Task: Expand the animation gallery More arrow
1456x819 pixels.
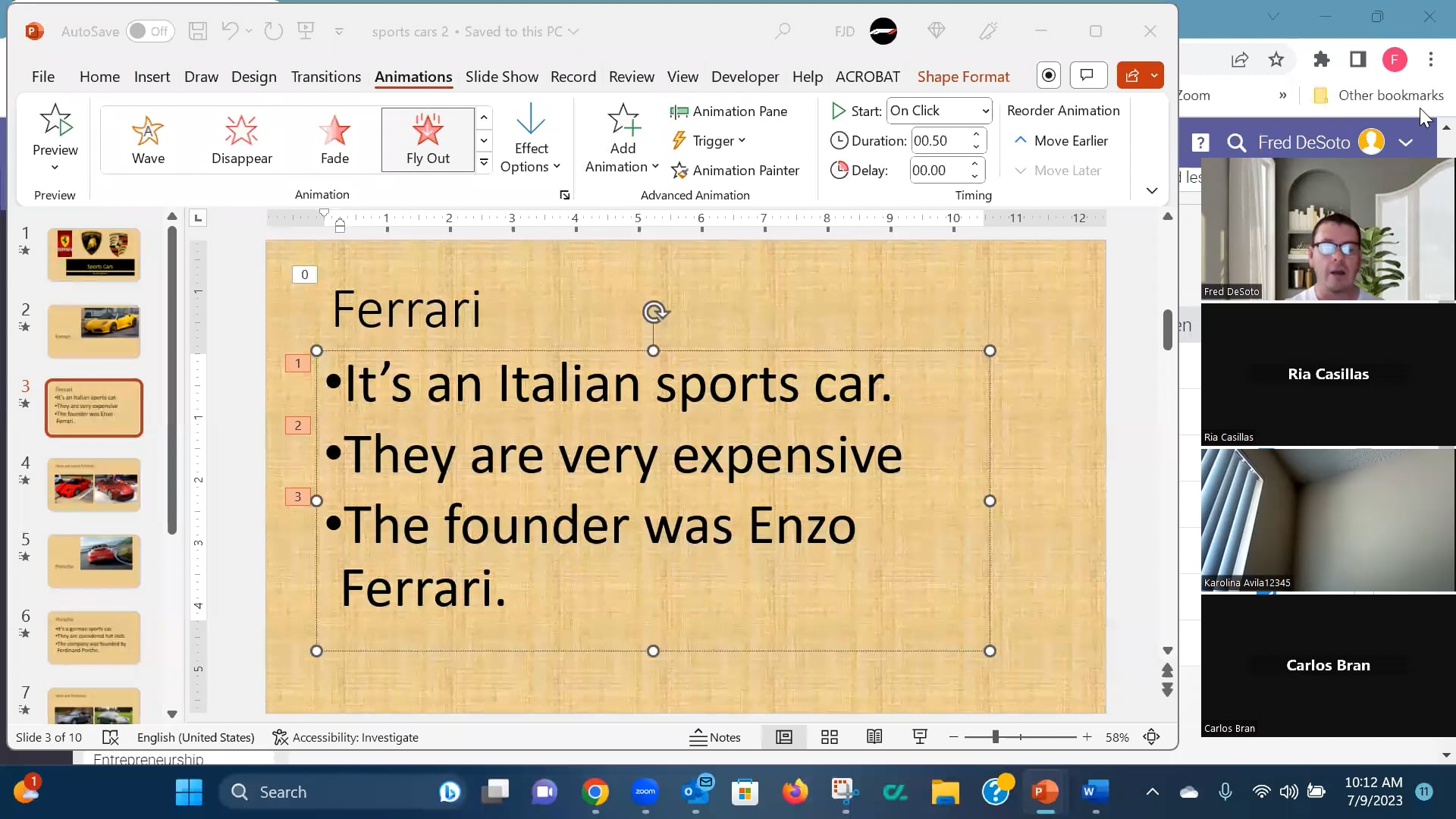Action: click(484, 162)
